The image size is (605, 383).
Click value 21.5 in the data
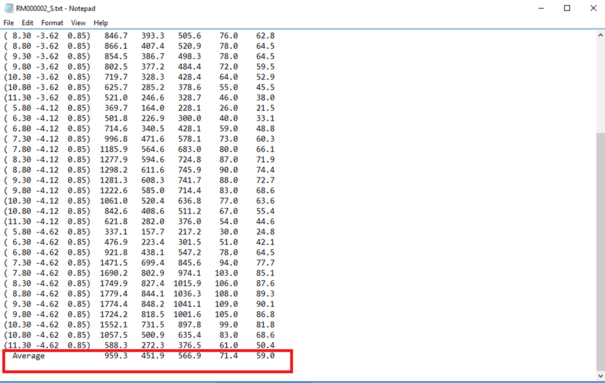(265, 108)
